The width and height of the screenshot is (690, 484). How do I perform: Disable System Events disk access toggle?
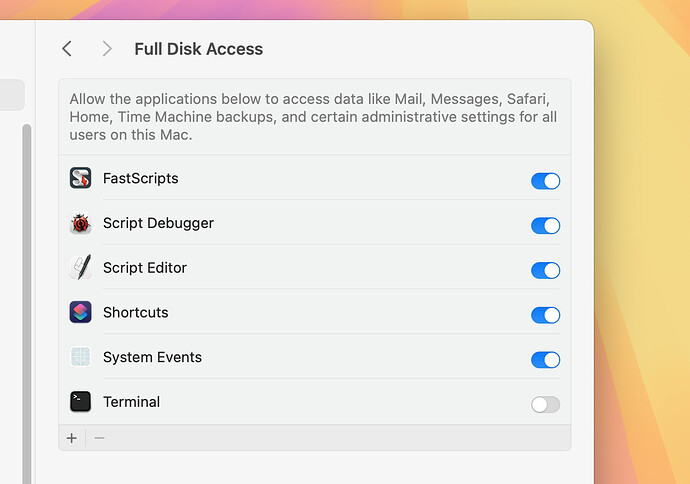point(545,360)
